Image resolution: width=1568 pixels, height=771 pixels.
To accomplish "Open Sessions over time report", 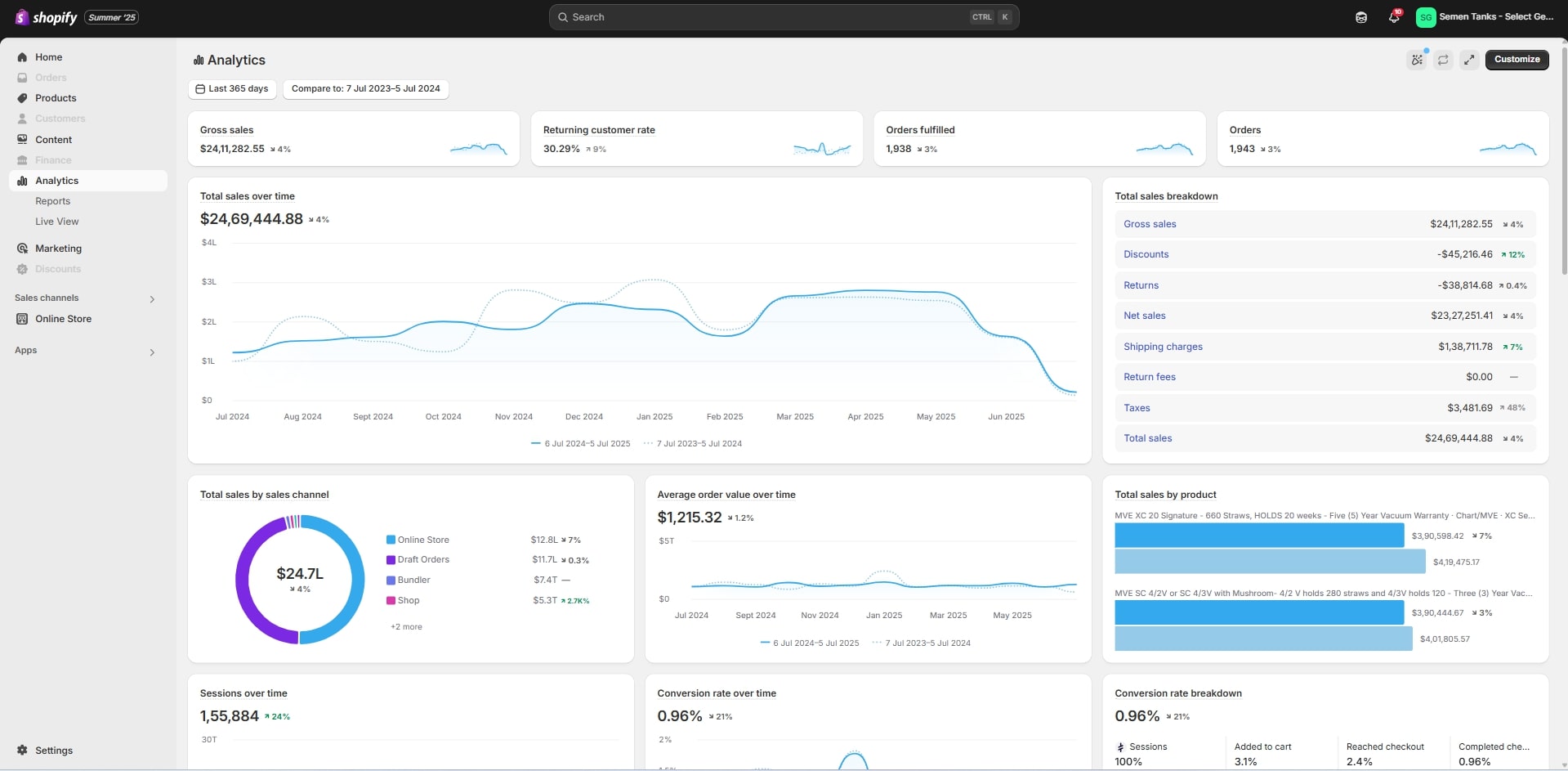I will click(x=243, y=693).
